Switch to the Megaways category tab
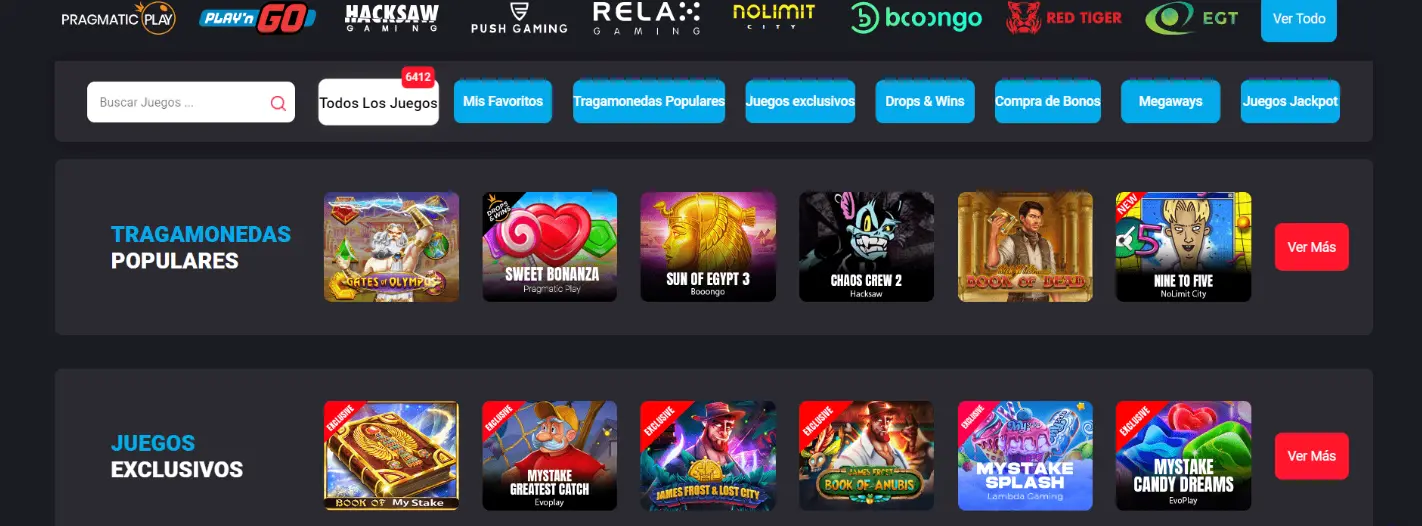This screenshot has width=1422, height=526. [1170, 101]
